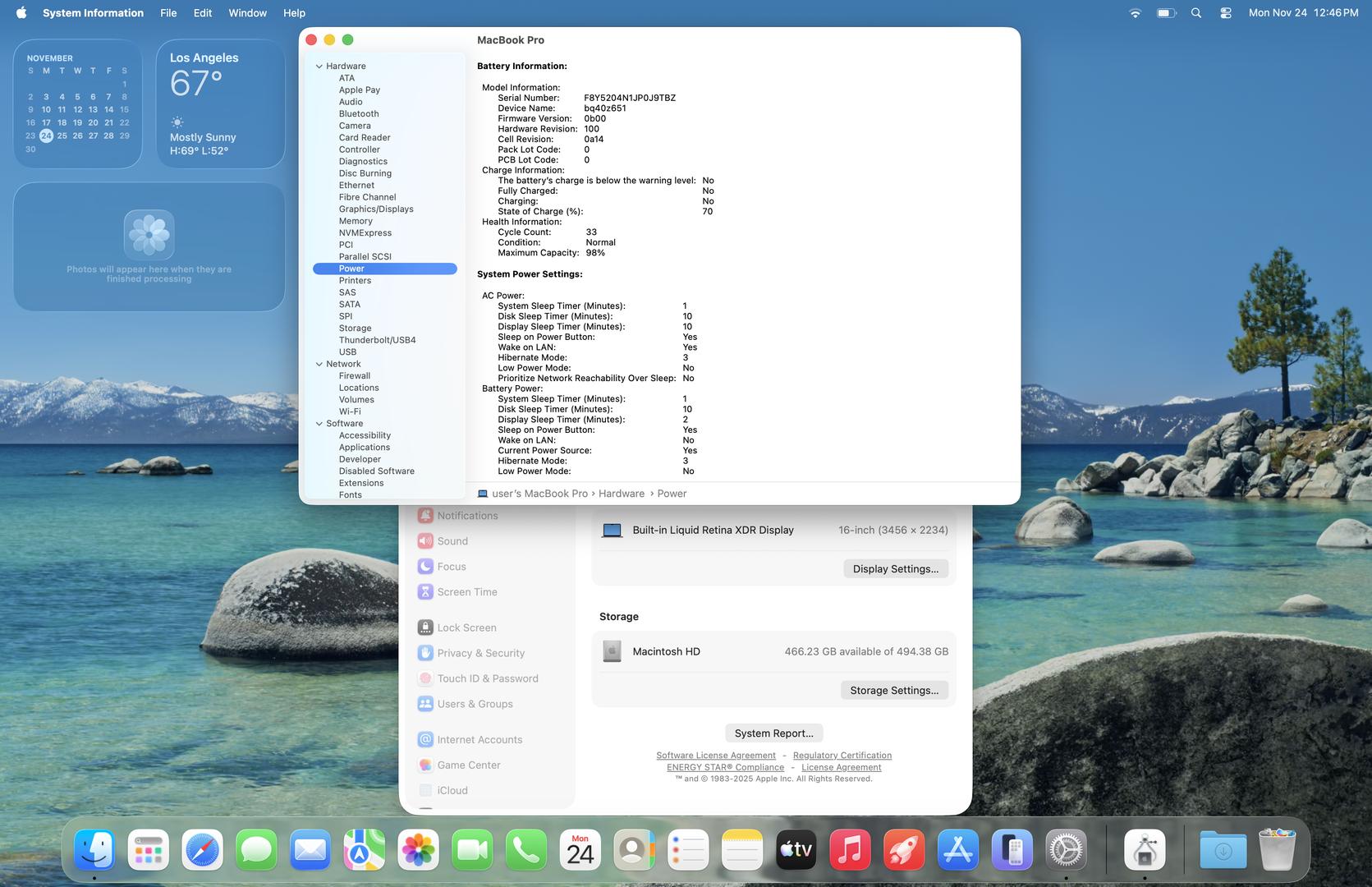Open the File menu
This screenshot has width=1372, height=887.
pyautogui.click(x=168, y=13)
